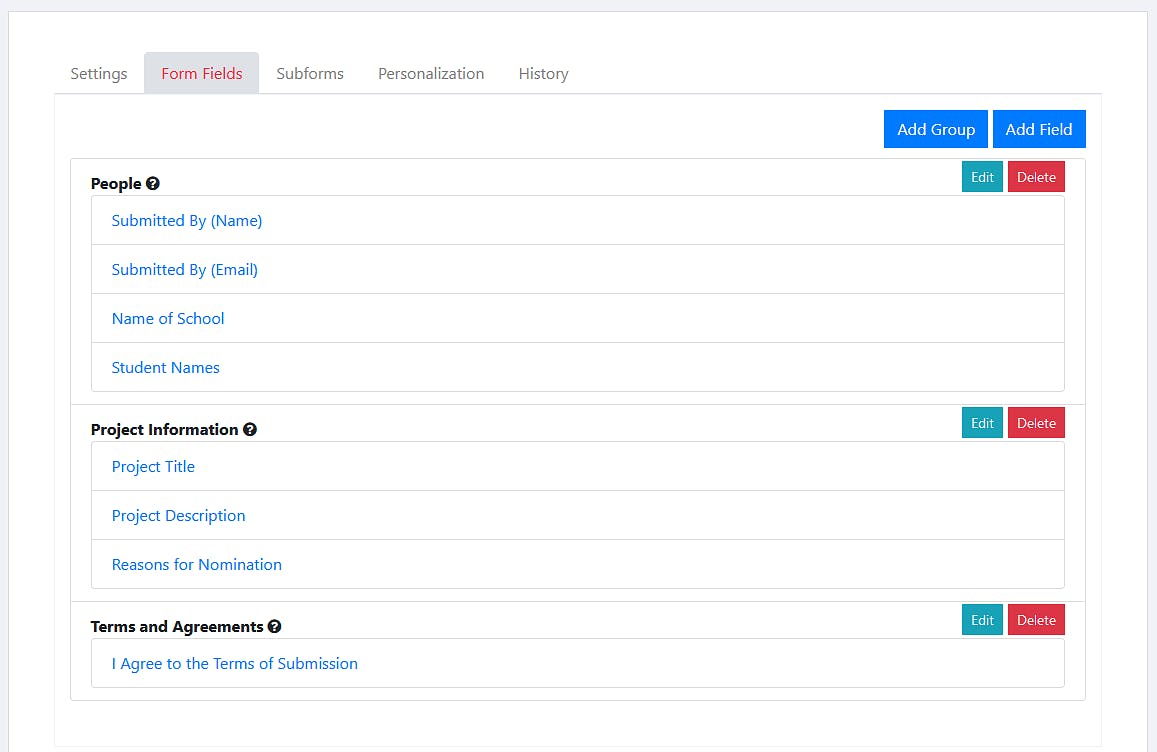Viewport: 1157px width, 752px height.
Task: Open I Agree to the Terms of Submission
Action: pos(235,664)
